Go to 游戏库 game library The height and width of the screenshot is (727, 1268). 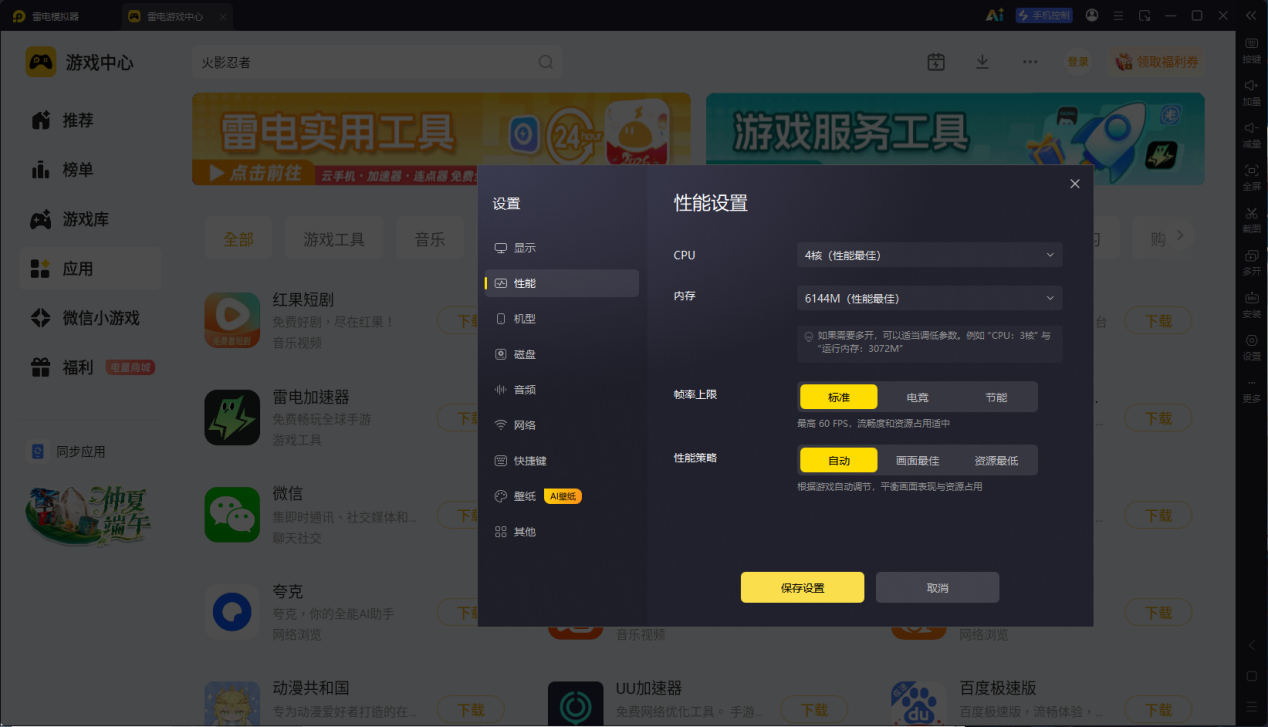pos(90,219)
